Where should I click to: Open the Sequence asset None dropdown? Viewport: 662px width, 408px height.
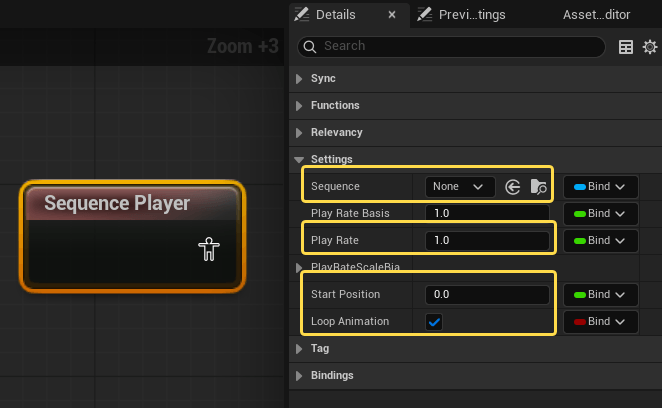(459, 186)
